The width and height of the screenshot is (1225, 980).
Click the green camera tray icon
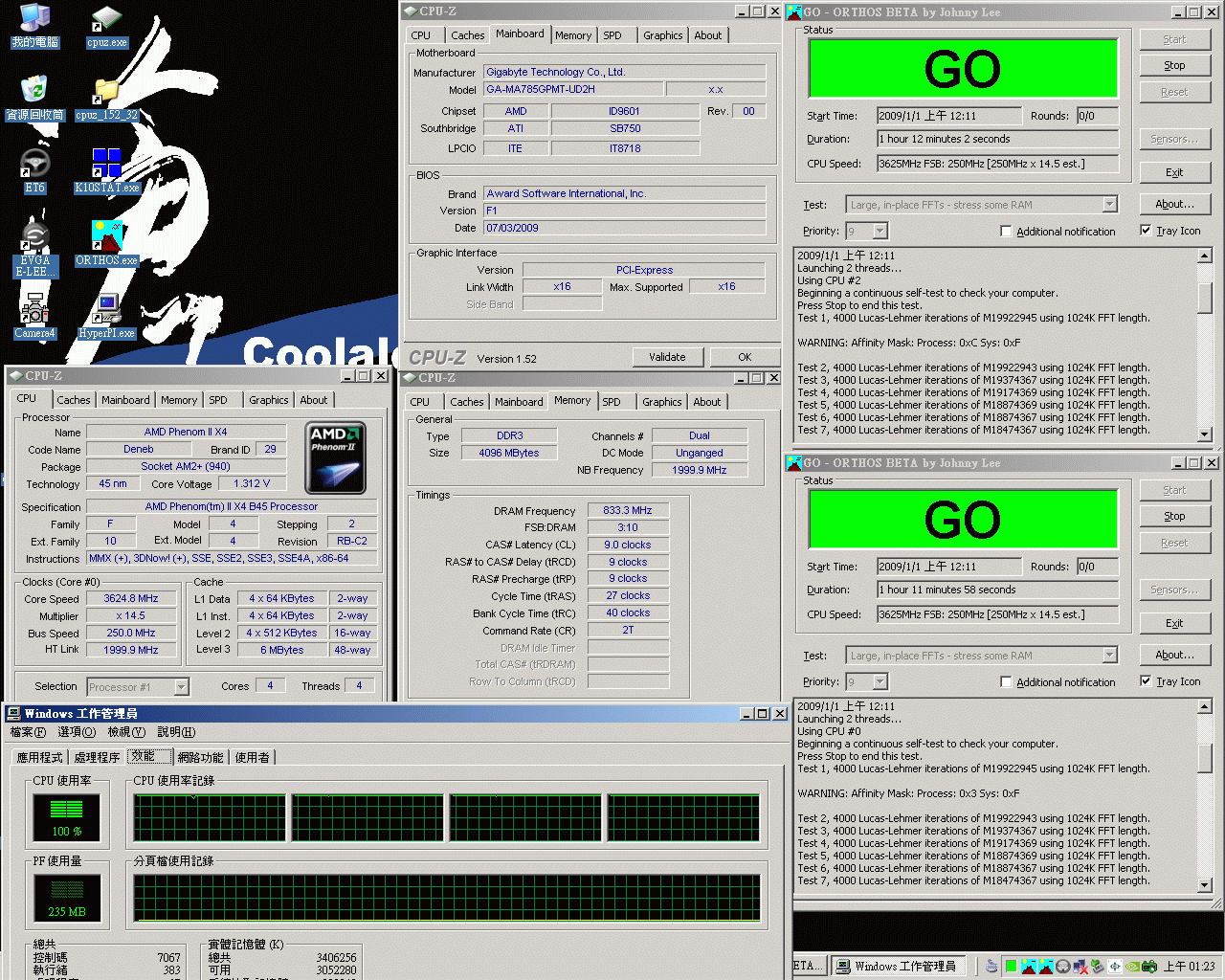(x=1149, y=966)
